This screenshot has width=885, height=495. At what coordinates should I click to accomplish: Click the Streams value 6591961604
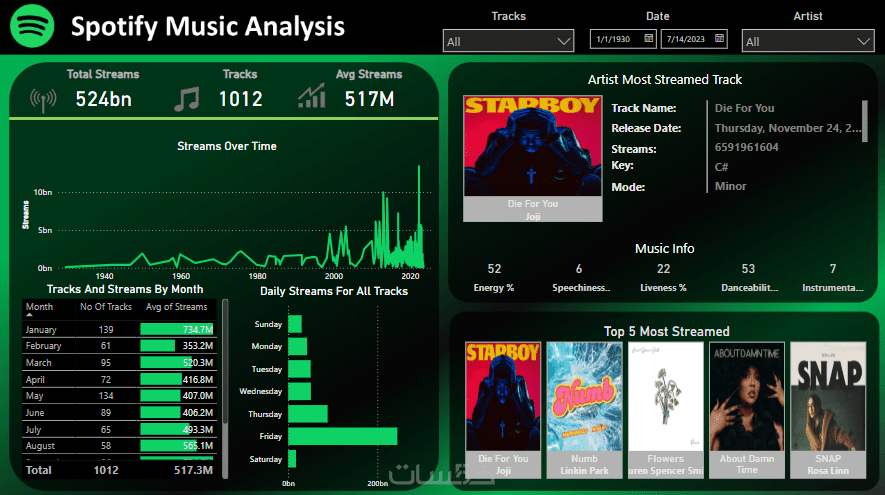click(747, 147)
